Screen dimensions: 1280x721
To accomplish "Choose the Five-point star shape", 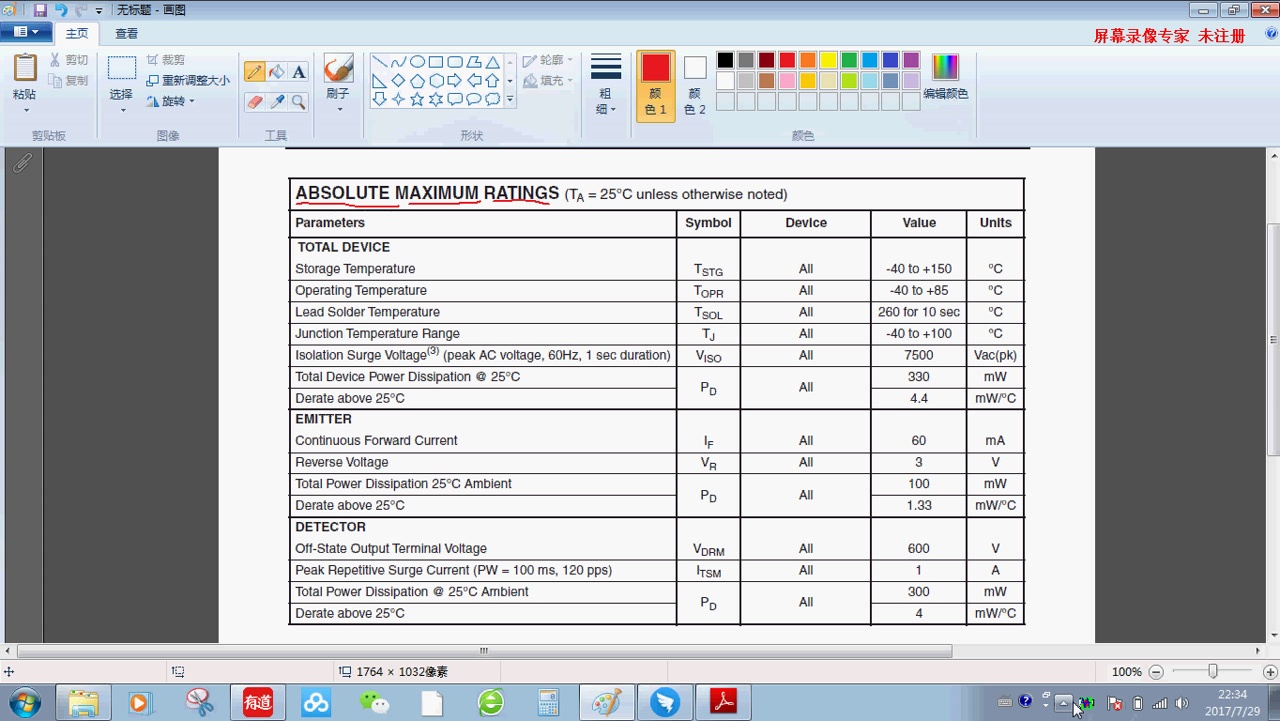I will [417, 99].
